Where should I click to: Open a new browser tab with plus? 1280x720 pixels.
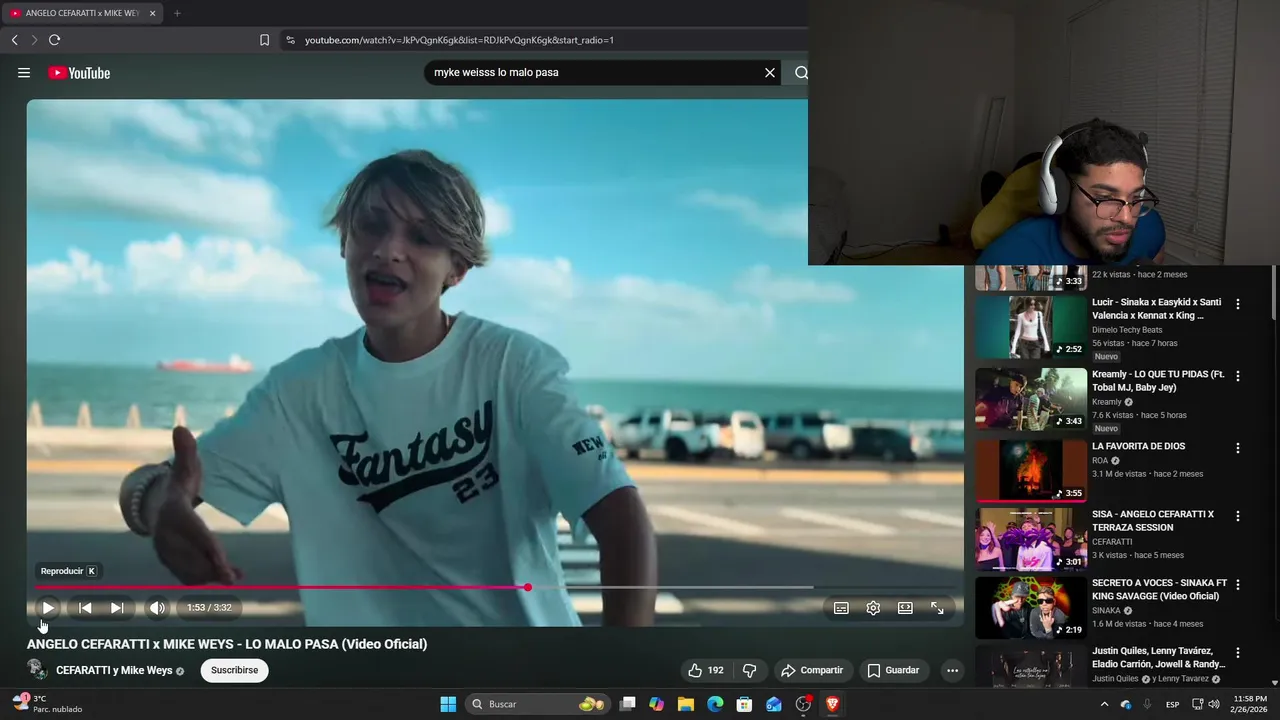[177, 13]
